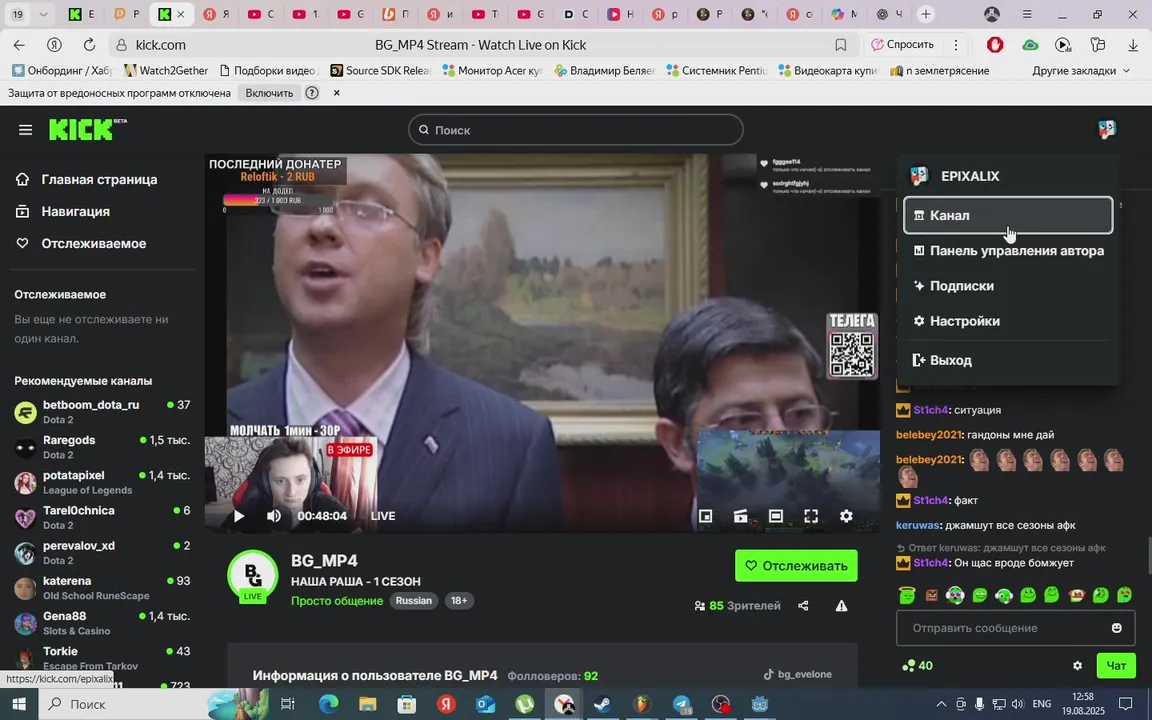
Task: Open the BG_MP4 channel avatar
Action: click(x=252, y=576)
